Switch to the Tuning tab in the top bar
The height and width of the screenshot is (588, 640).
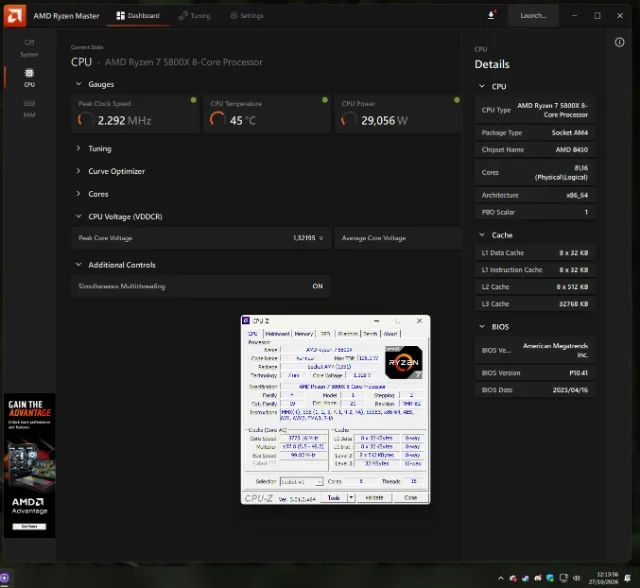195,16
